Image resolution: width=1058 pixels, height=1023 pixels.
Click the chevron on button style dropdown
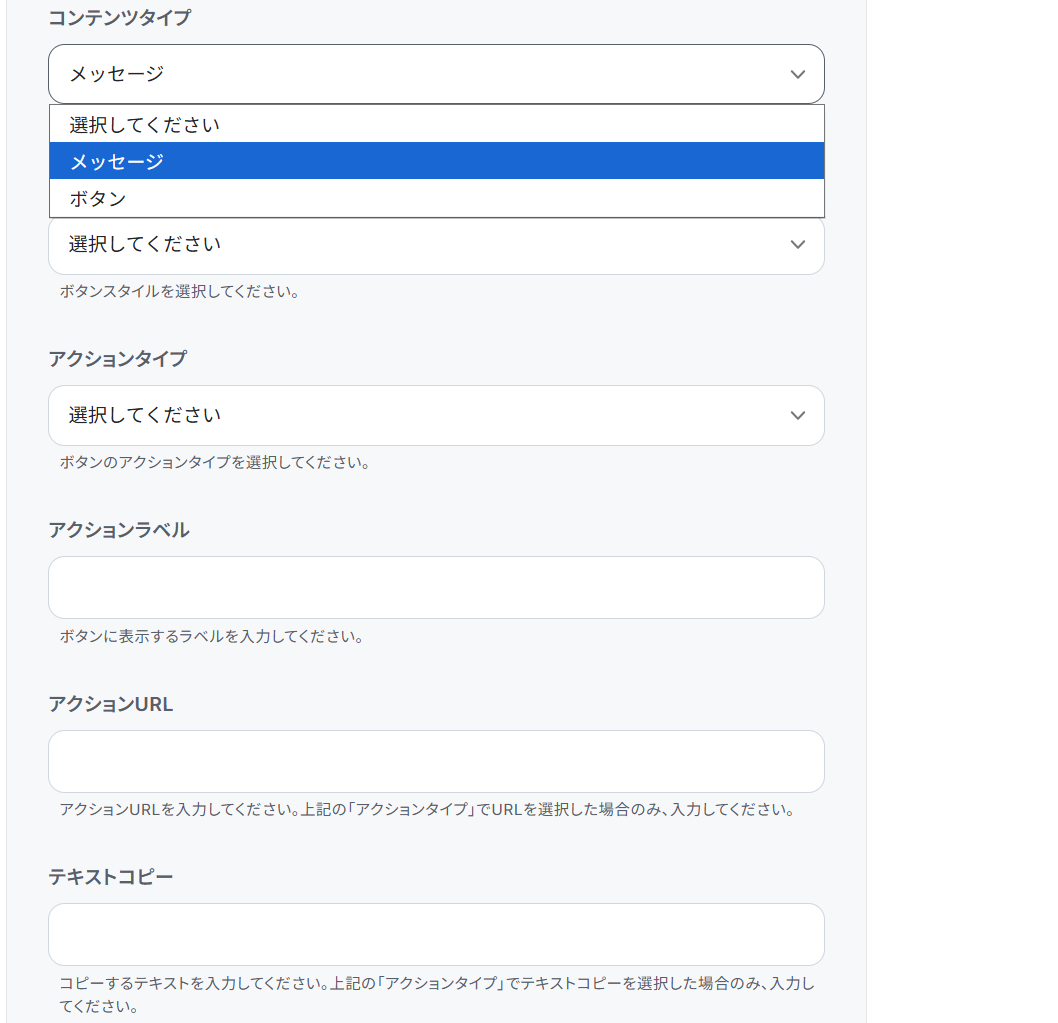(797, 245)
